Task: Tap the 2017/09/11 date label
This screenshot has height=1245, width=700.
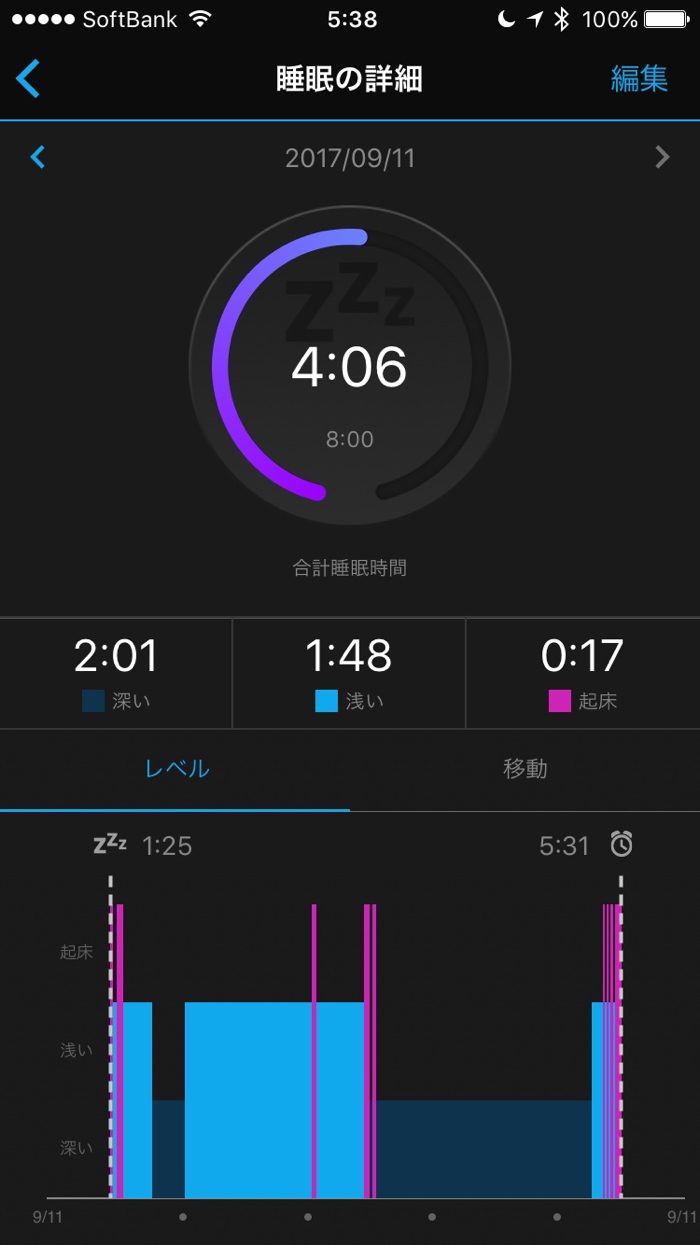Action: pos(350,158)
